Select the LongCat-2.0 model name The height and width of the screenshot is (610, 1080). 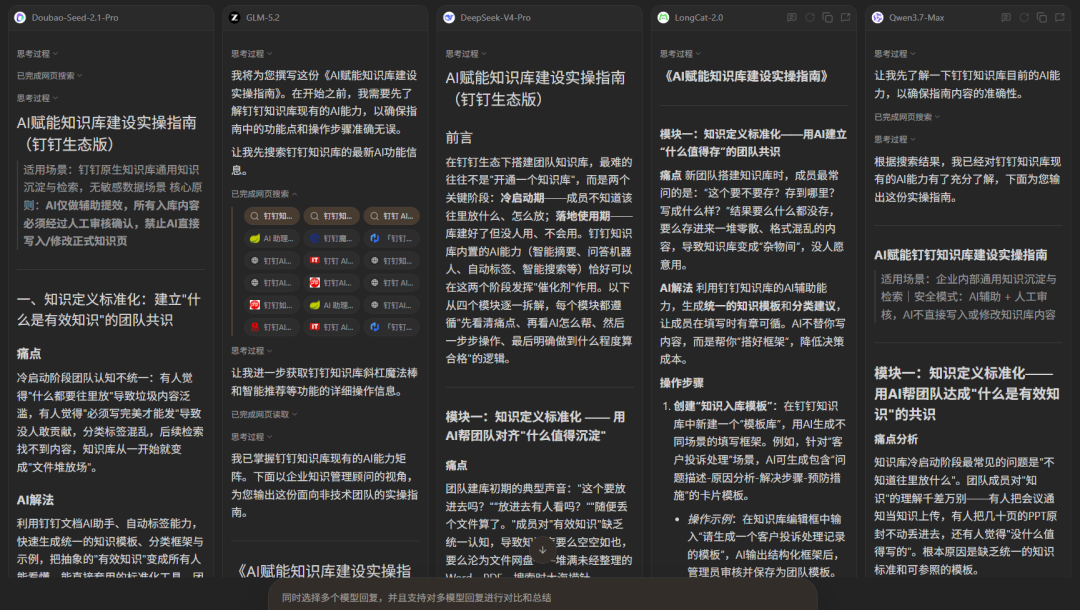(698, 18)
